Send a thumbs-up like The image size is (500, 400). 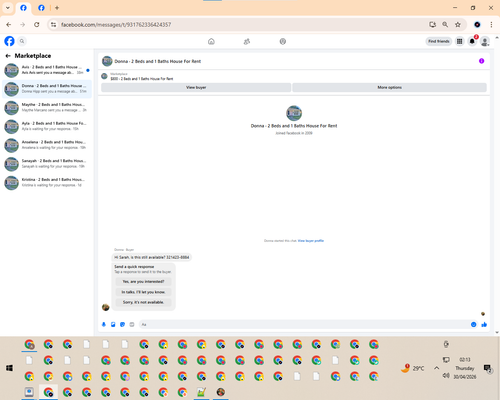coord(484,325)
